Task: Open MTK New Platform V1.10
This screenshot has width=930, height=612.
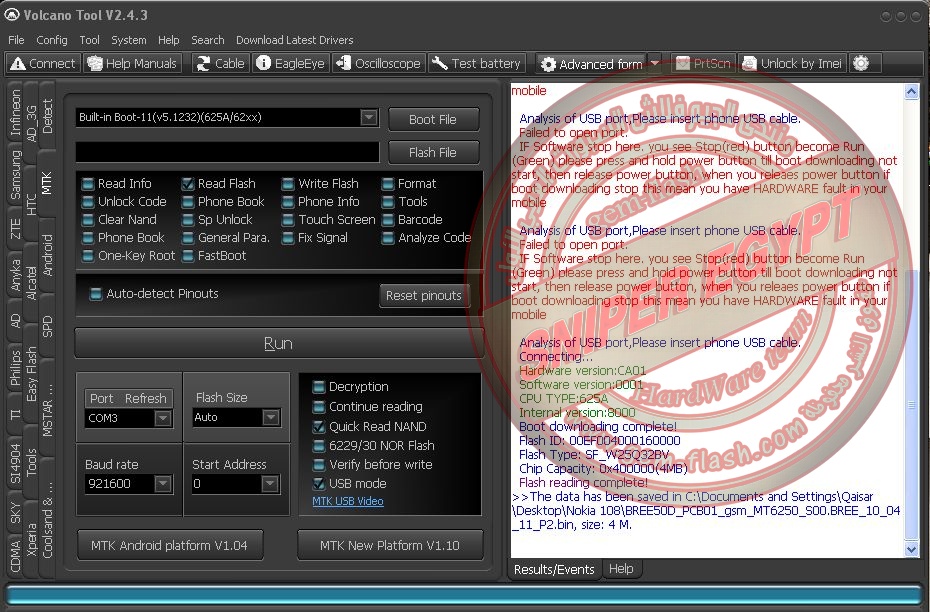Action: pos(390,545)
